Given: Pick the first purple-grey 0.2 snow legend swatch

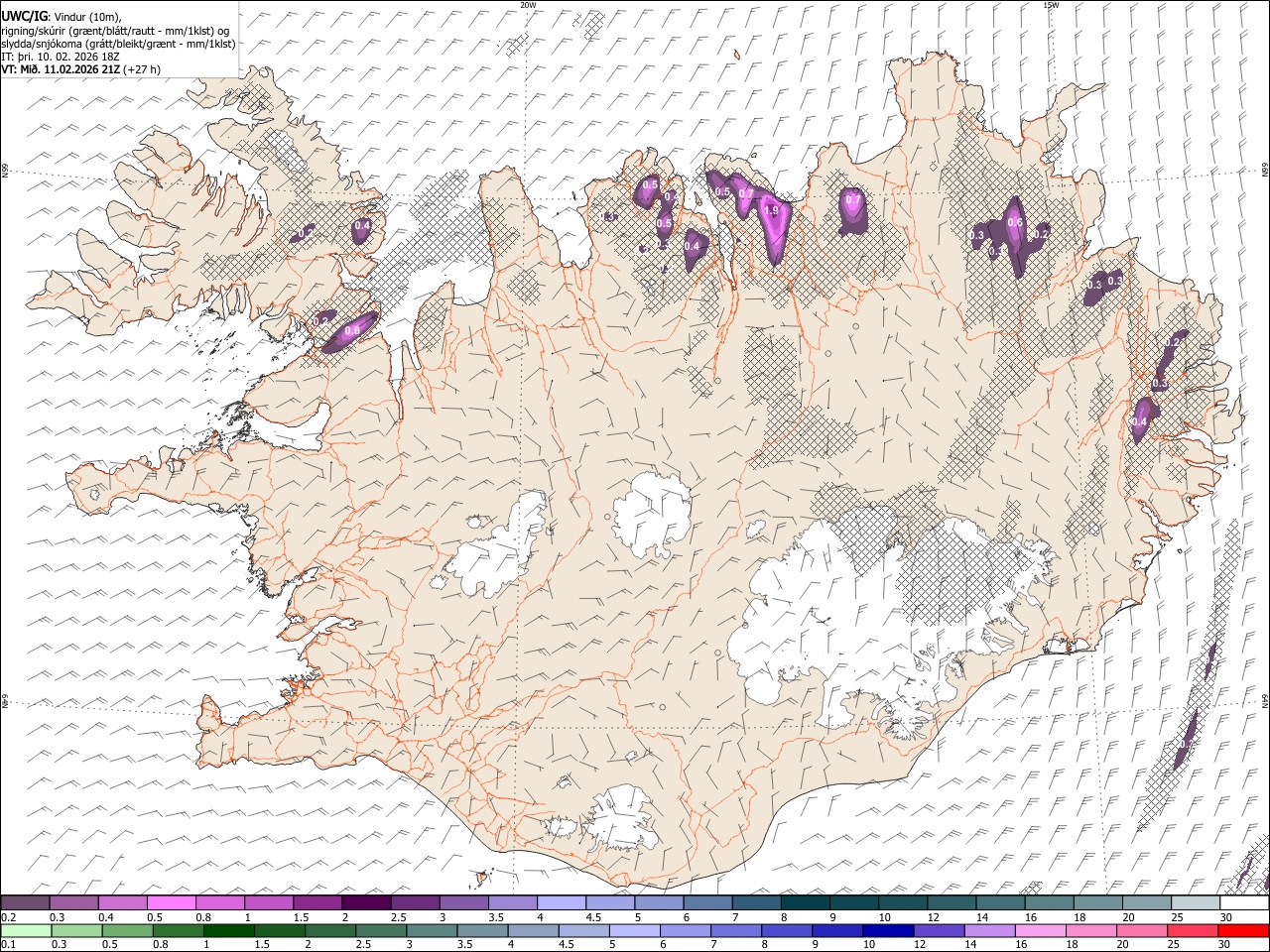Looking at the screenshot, I should (25, 903).
